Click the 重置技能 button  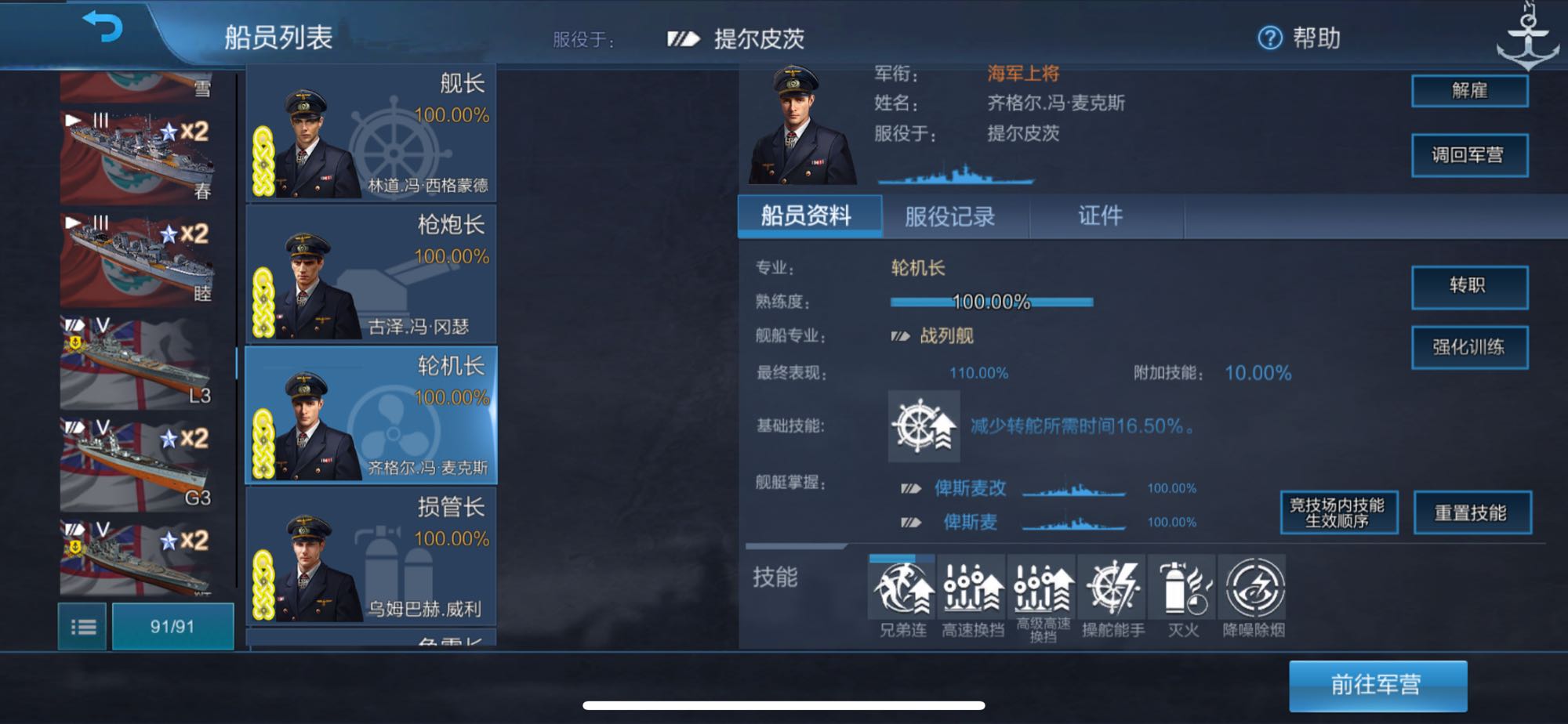point(1472,513)
